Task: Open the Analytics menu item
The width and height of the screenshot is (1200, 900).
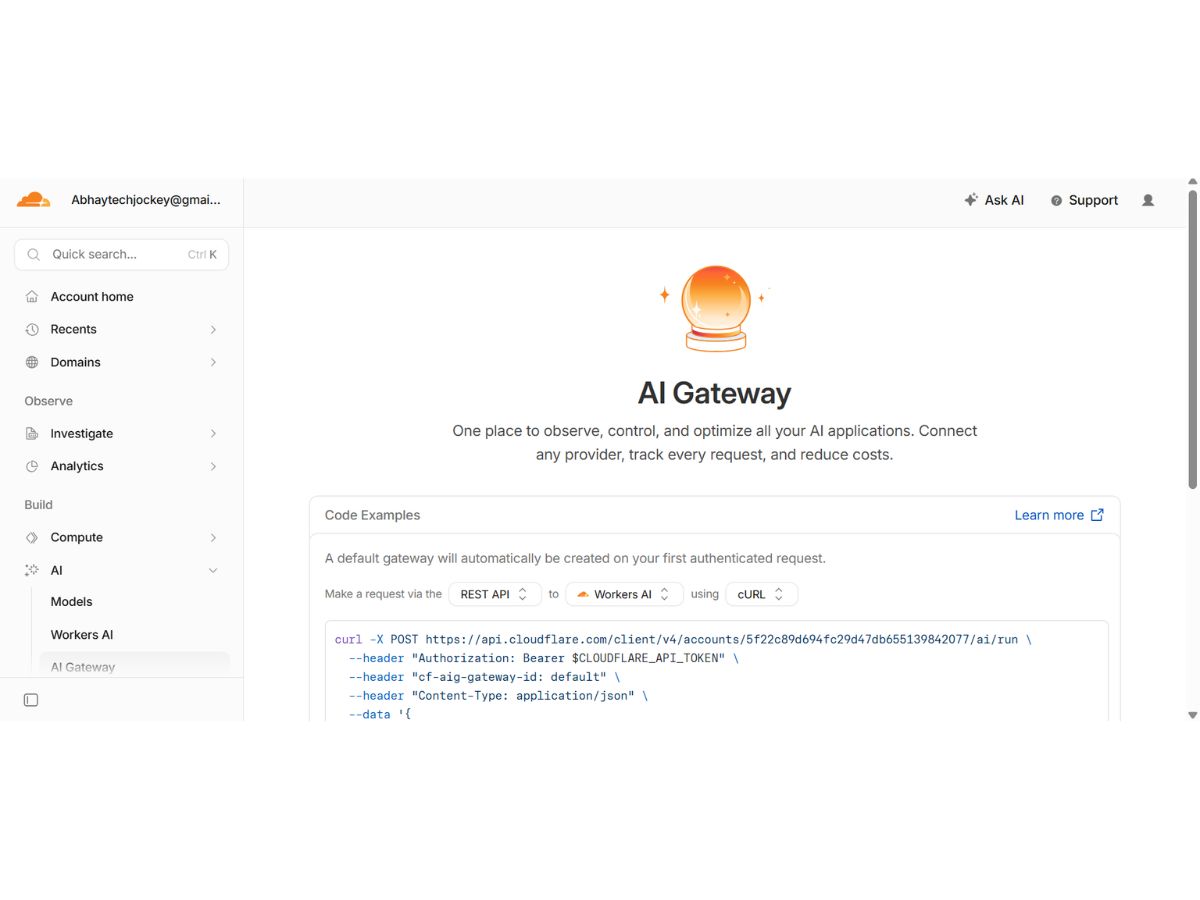Action: point(121,466)
